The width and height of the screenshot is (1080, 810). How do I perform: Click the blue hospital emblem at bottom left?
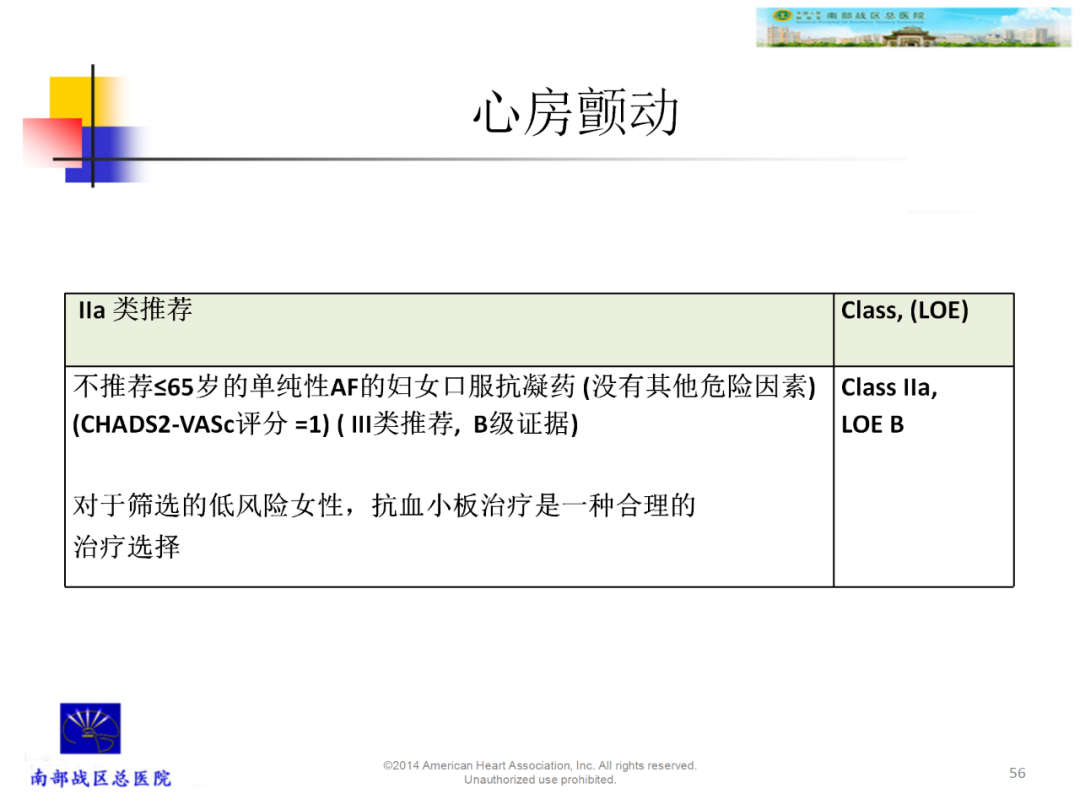[x=90, y=730]
